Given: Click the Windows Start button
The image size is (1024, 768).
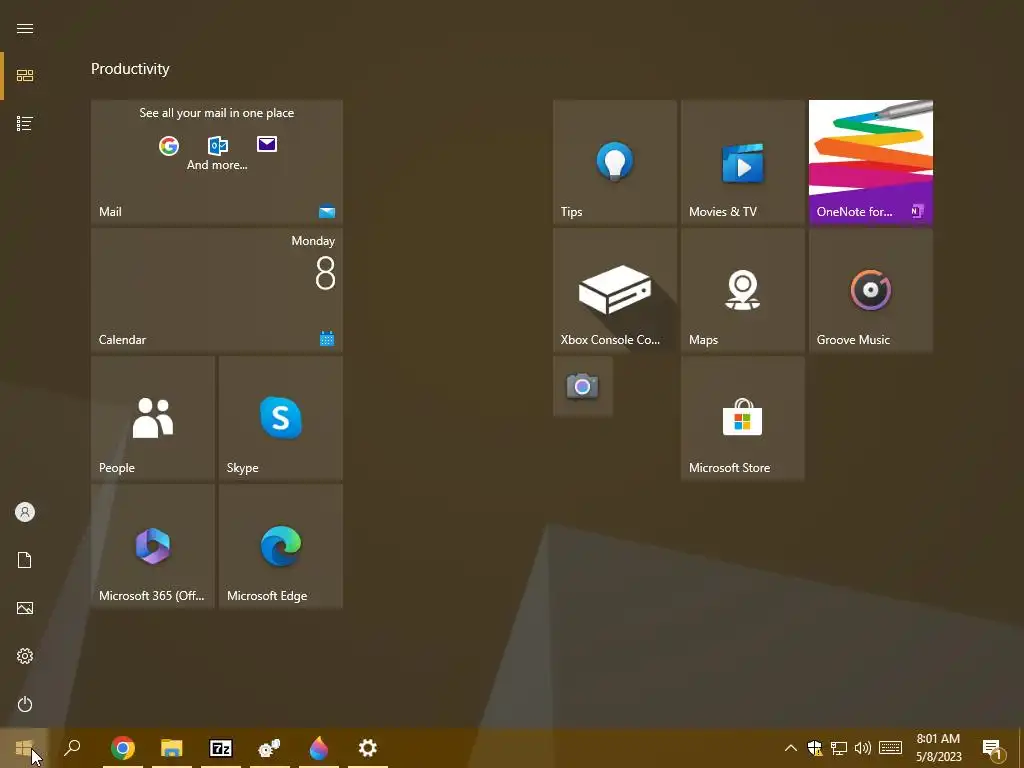Looking at the screenshot, I should point(24,748).
